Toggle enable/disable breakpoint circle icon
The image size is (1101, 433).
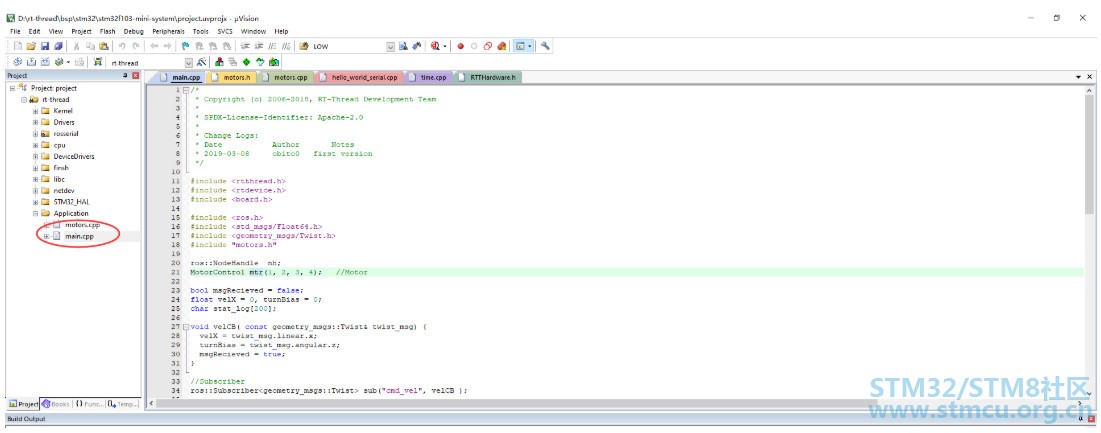[x=474, y=46]
